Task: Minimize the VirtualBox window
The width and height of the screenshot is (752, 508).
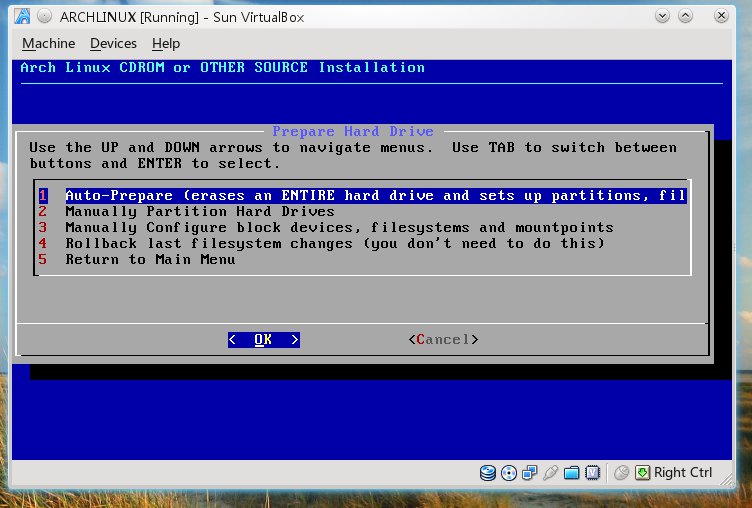Action: point(662,16)
